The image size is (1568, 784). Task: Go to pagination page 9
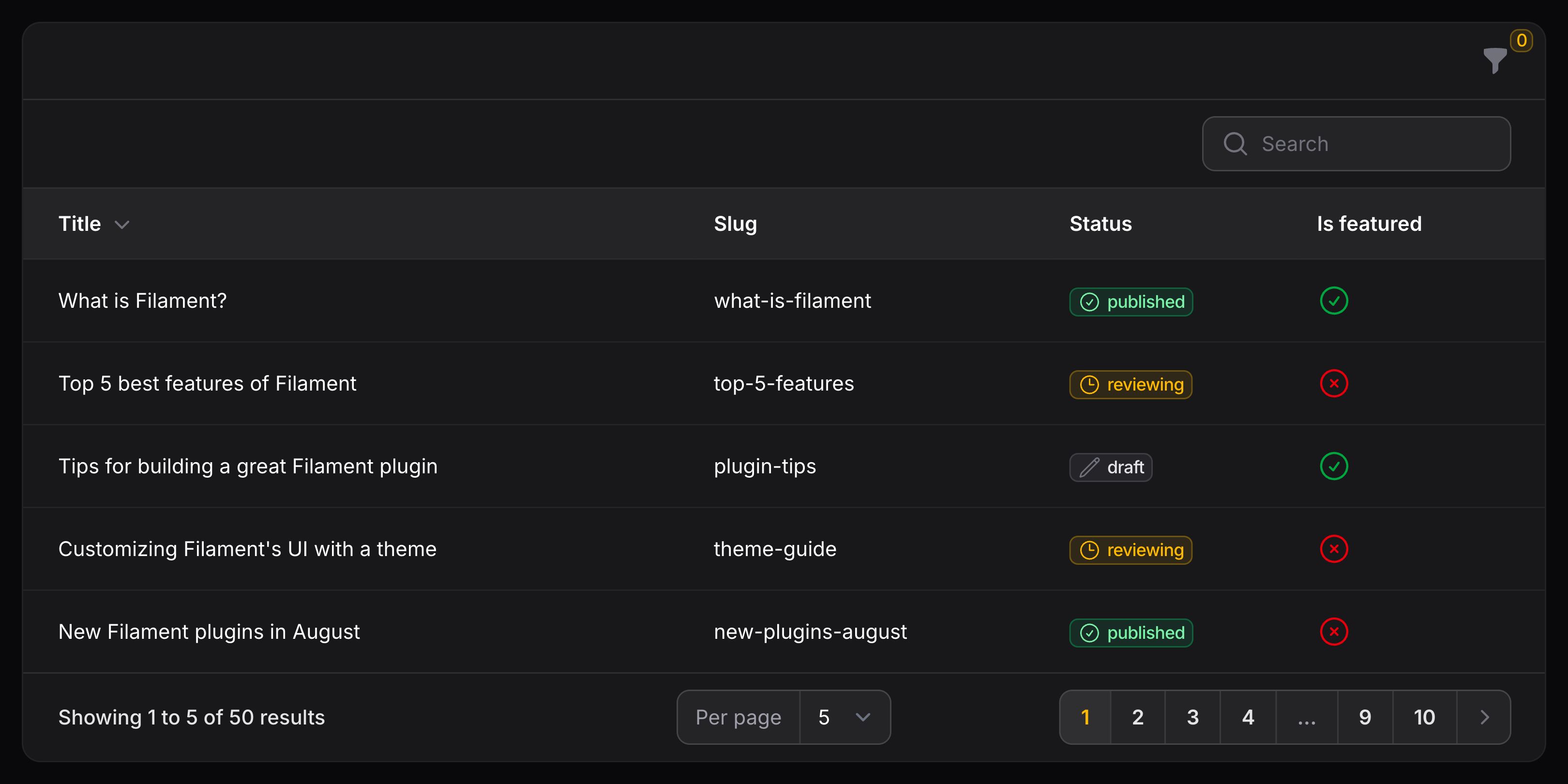coord(1365,717)
